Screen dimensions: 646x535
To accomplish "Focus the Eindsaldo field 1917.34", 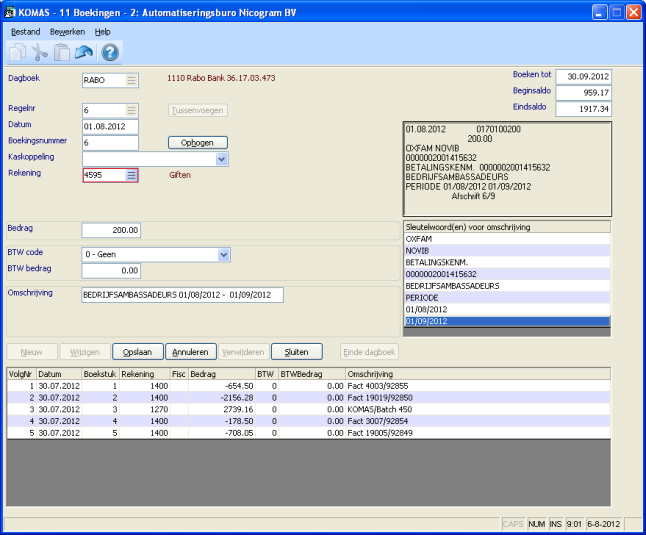I will tap(583, 109).
